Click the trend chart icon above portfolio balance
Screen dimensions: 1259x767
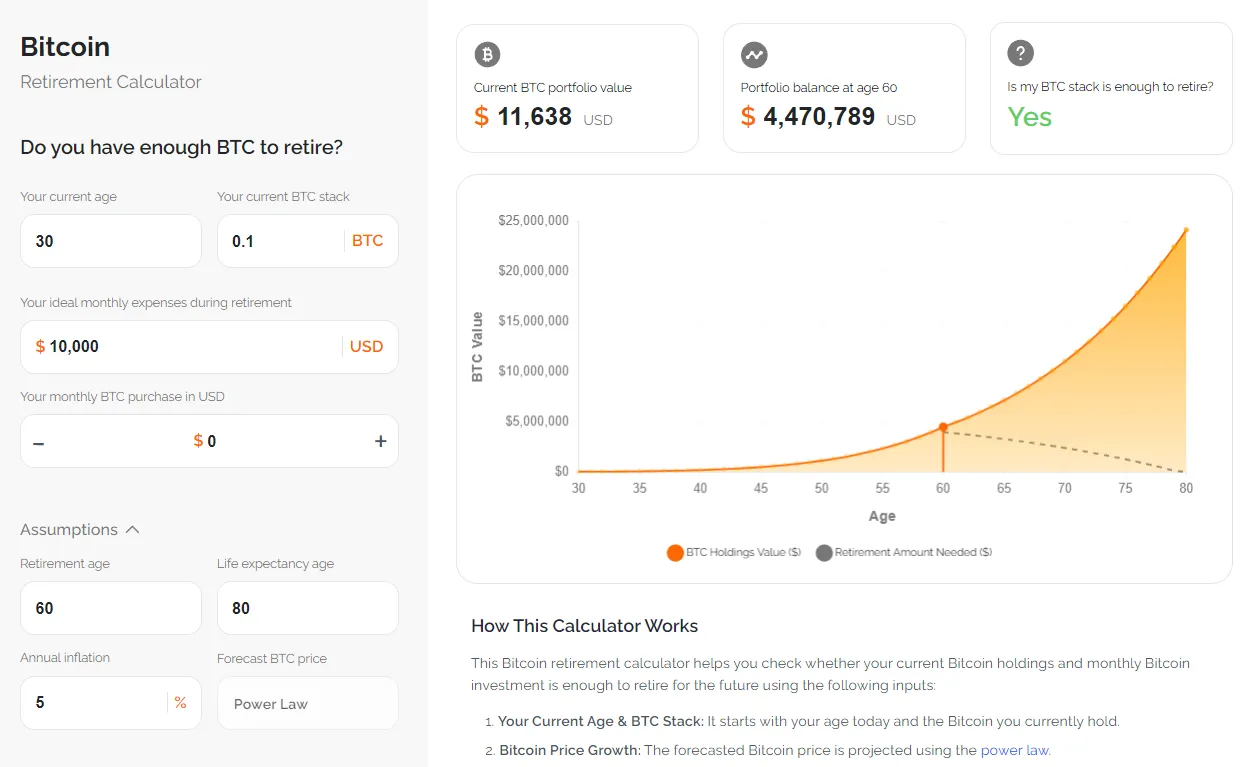754,54
